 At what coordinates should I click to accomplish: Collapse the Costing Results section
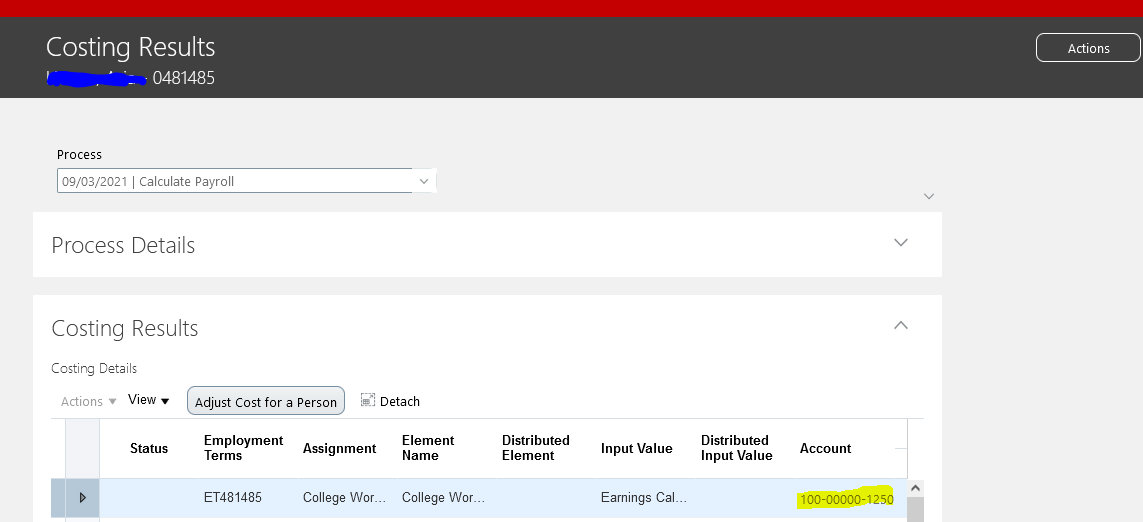pos(900,325)
